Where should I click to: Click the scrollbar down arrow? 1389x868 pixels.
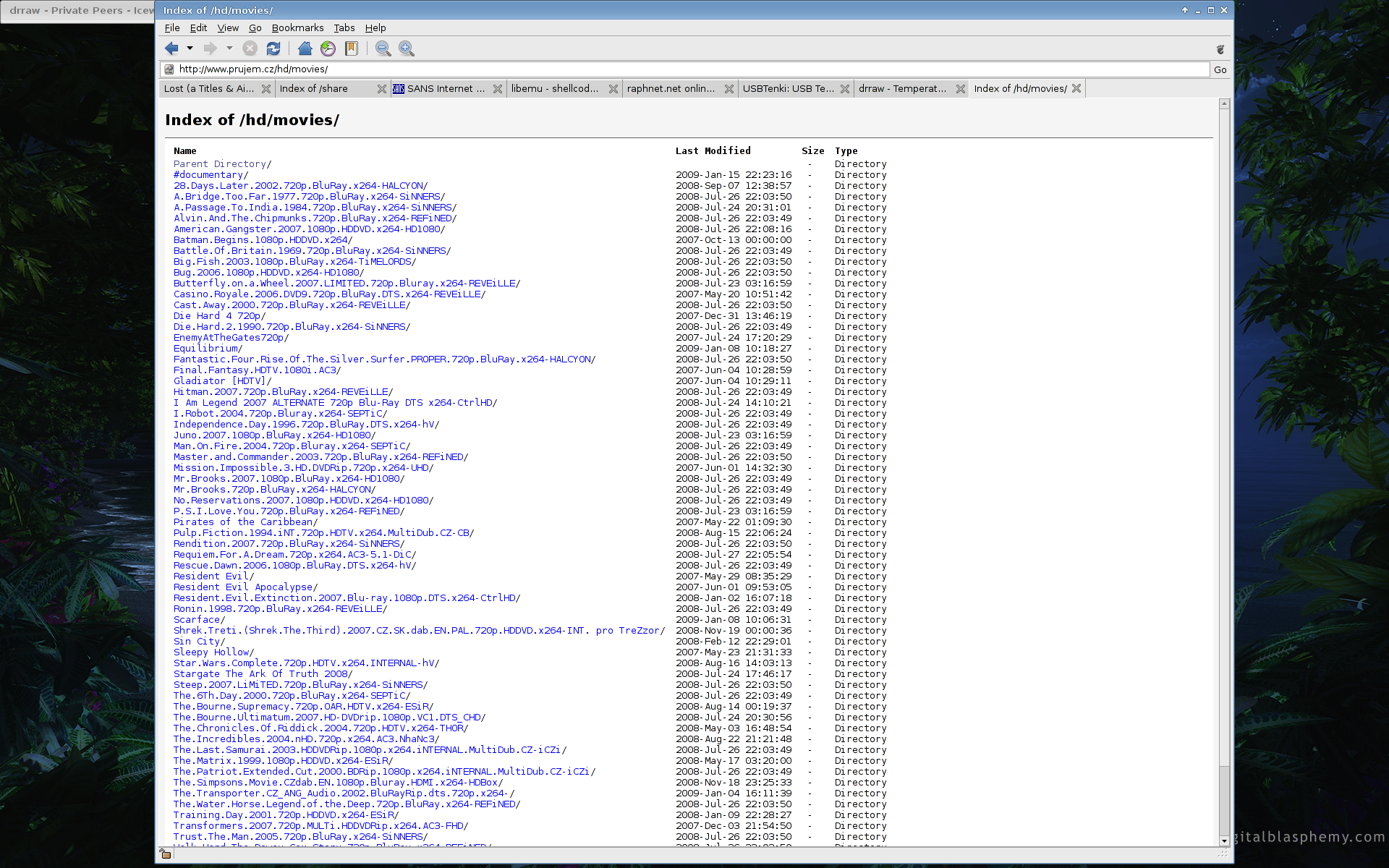[1224, 841]
